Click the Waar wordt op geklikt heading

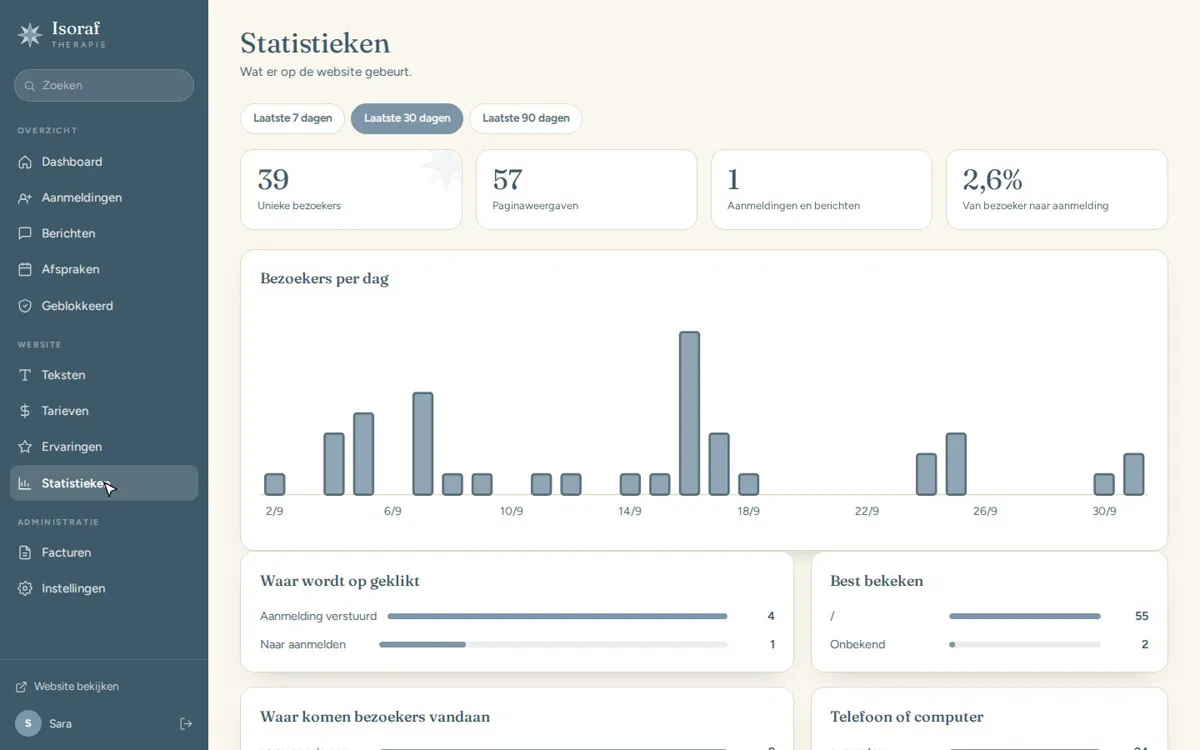tap(340, 581)
